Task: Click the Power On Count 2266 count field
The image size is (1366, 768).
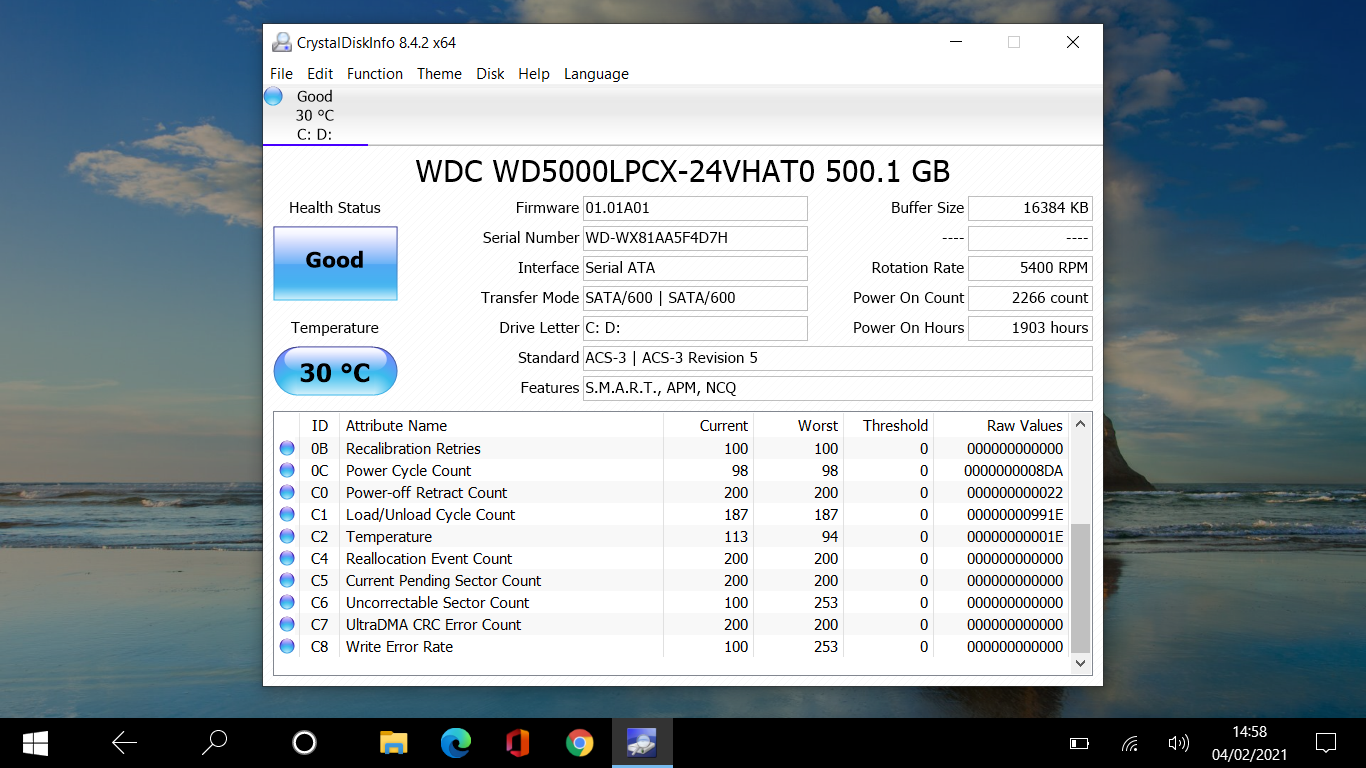Action: (1030, 298)
